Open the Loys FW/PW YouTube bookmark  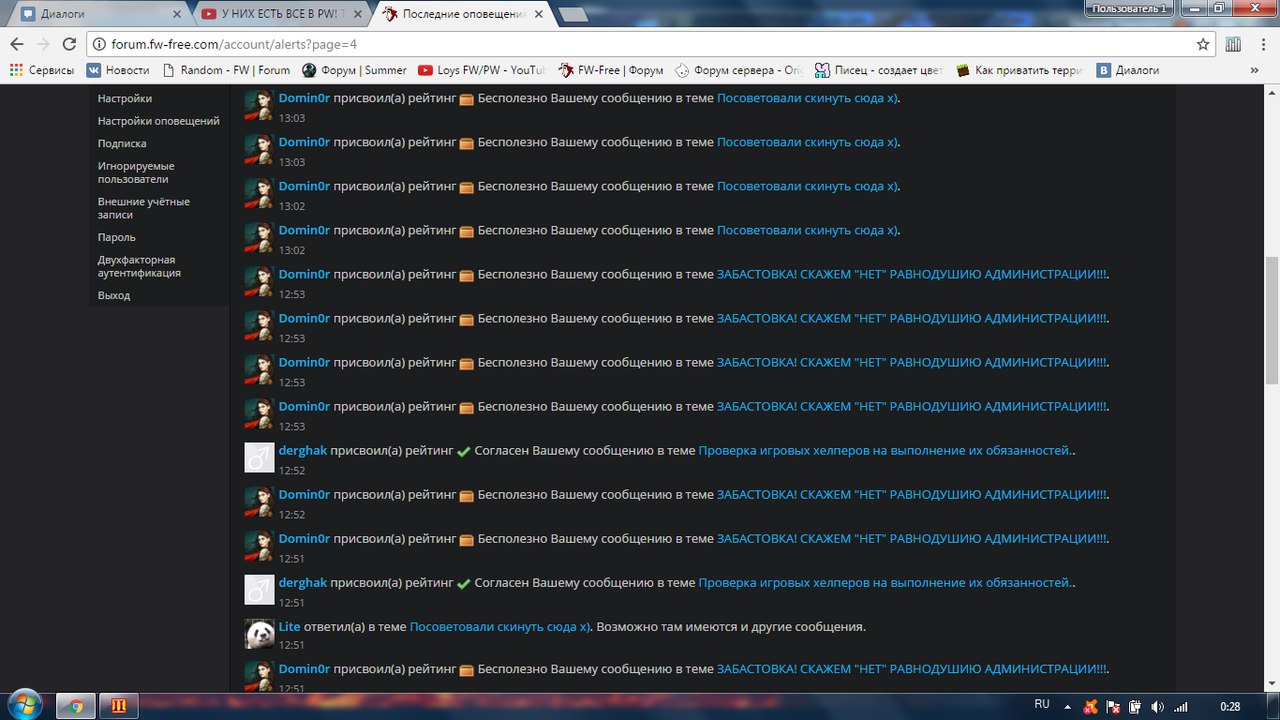[x=482, y=70]
